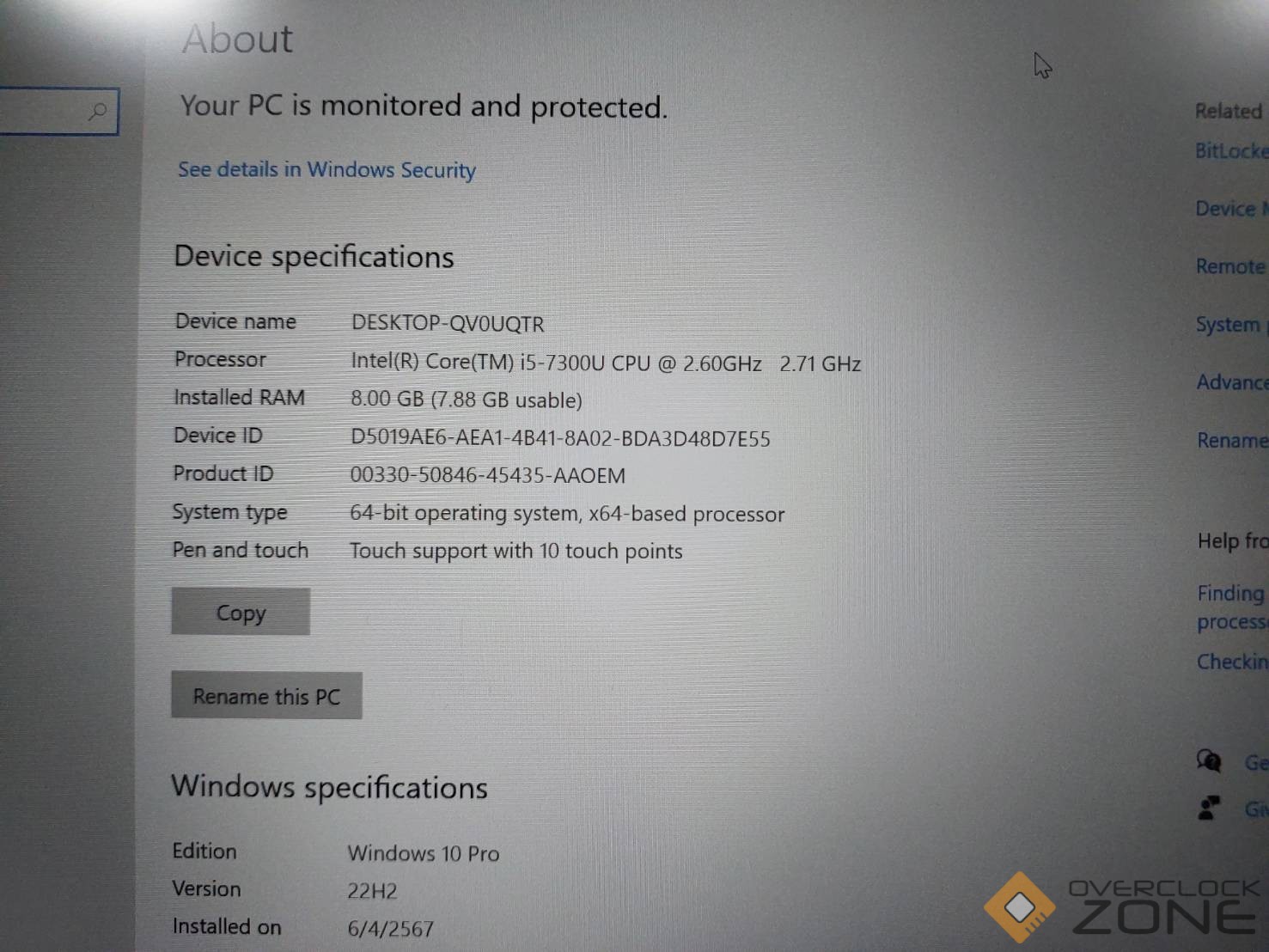This screenshot has width=1269, height=952.
Task: Click the Product ID value 00330-50846-45435-AAOEM
Action: 487,475
